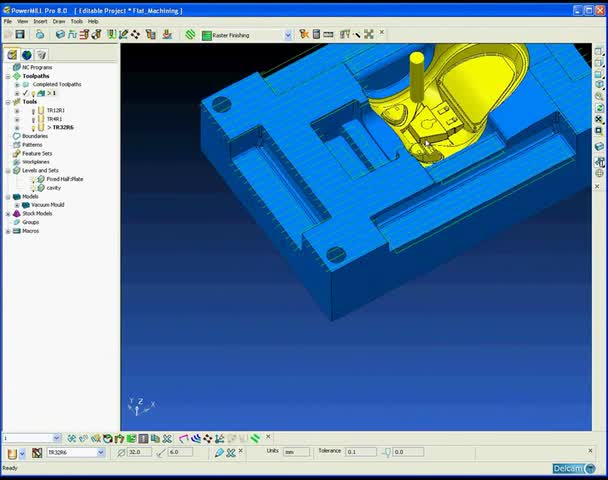The width and height of the screenshot is (608, 480).
Task: Expand the Vacuum Mould model node
Action: pos(17,205)
